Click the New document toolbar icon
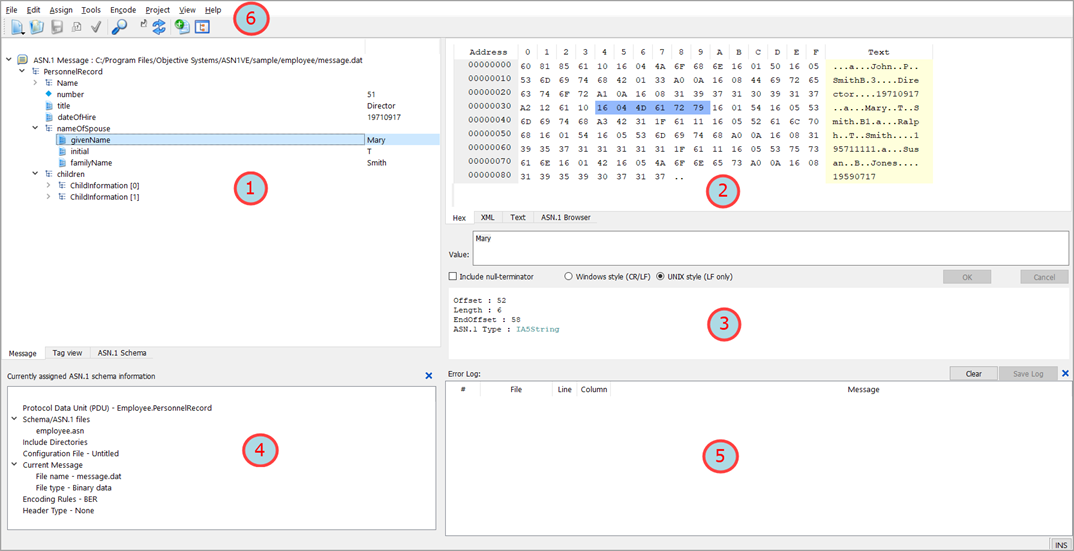 17,27
